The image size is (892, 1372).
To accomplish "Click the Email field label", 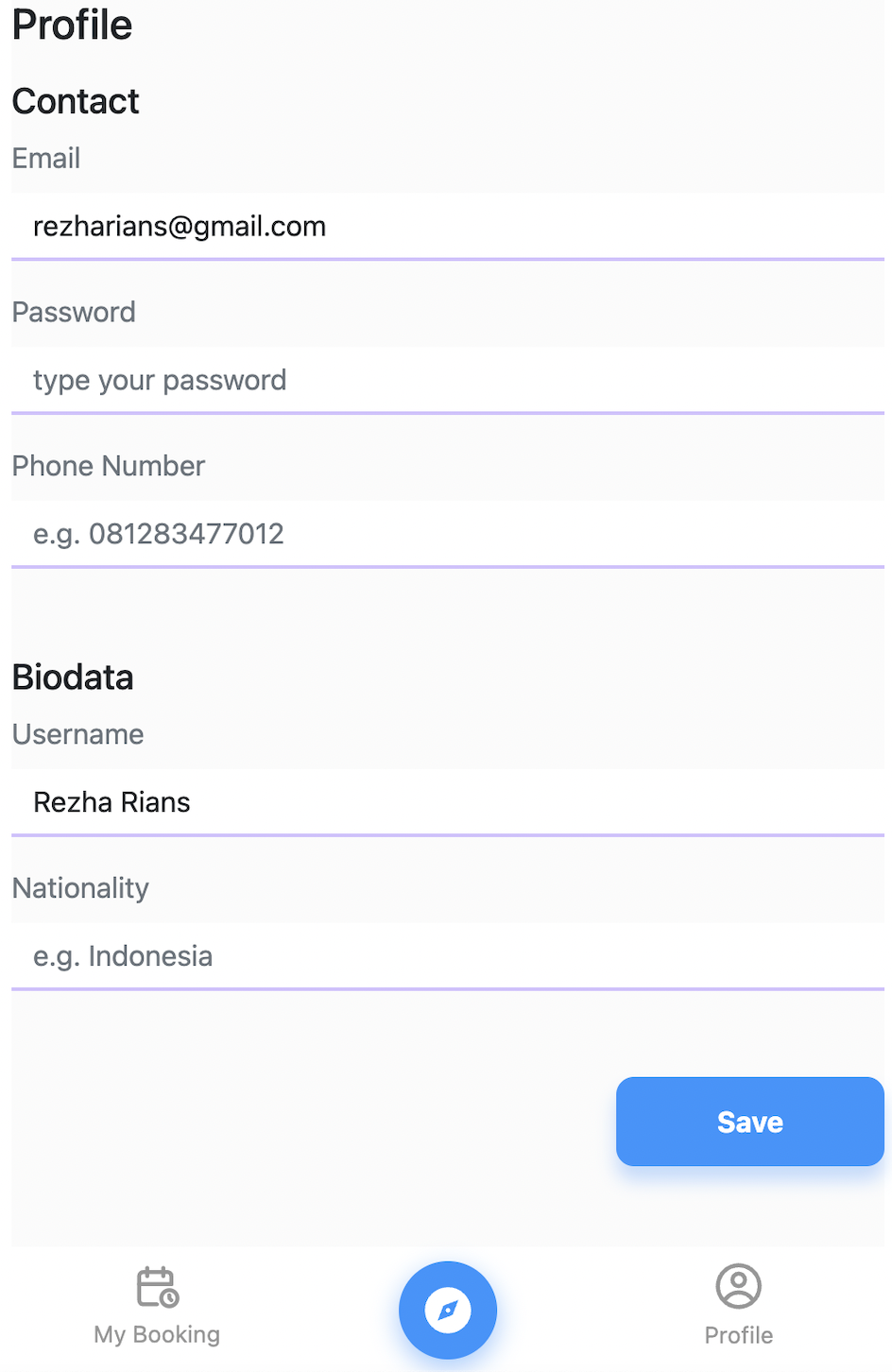I will [46, 159].
